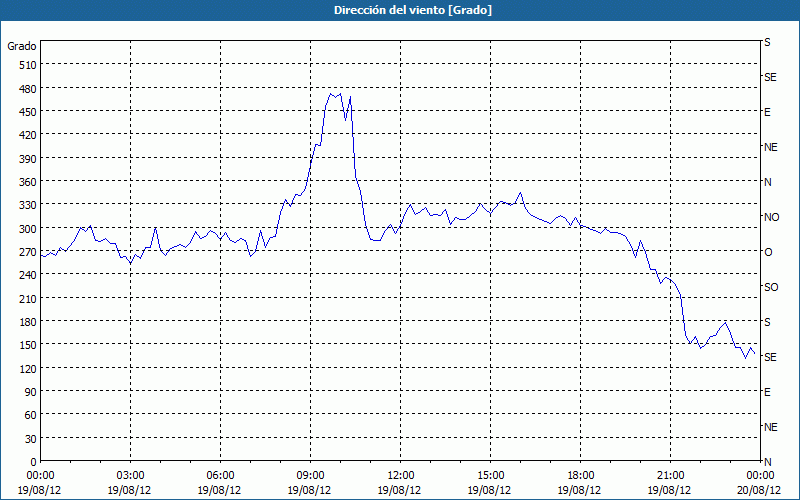Select the 210 y-axis value

tap(28, 298)
